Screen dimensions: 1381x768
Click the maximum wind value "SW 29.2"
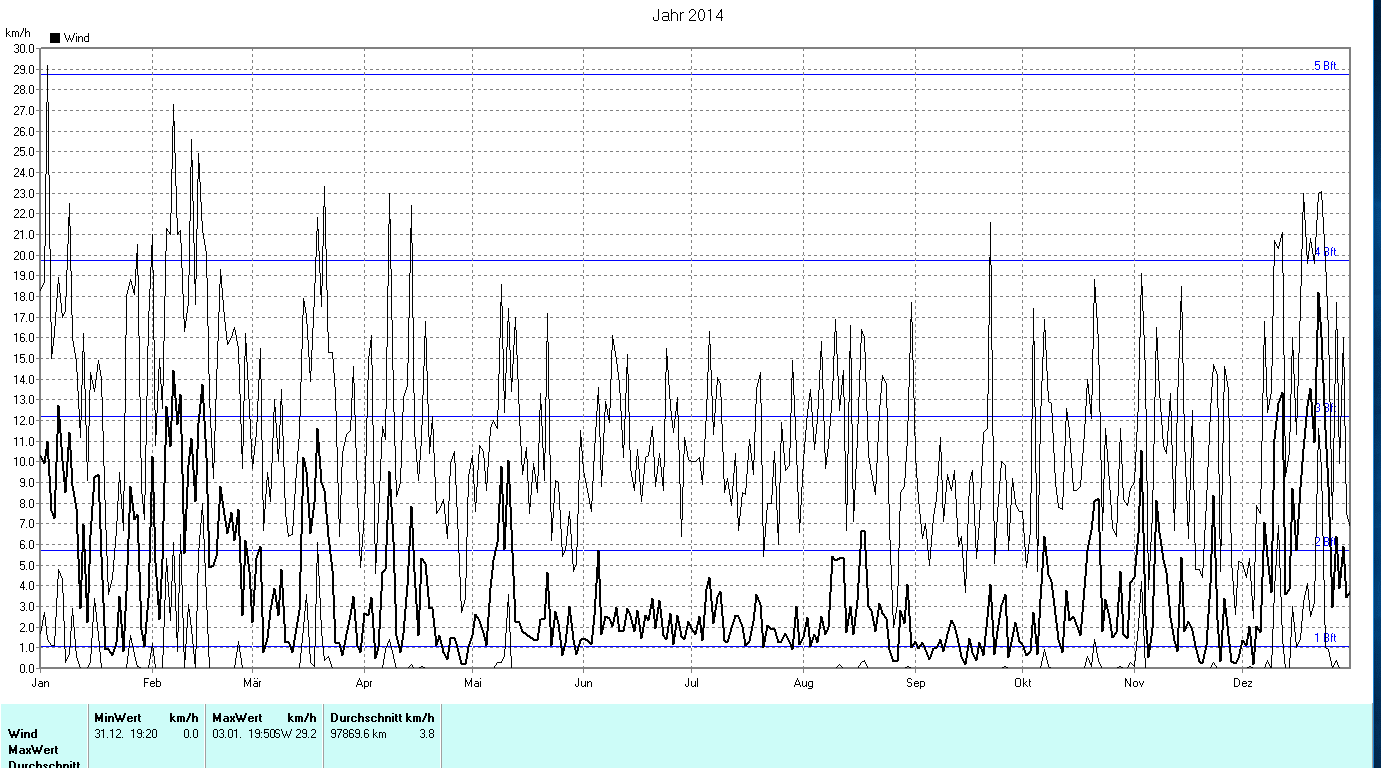[x=295, y=734]
